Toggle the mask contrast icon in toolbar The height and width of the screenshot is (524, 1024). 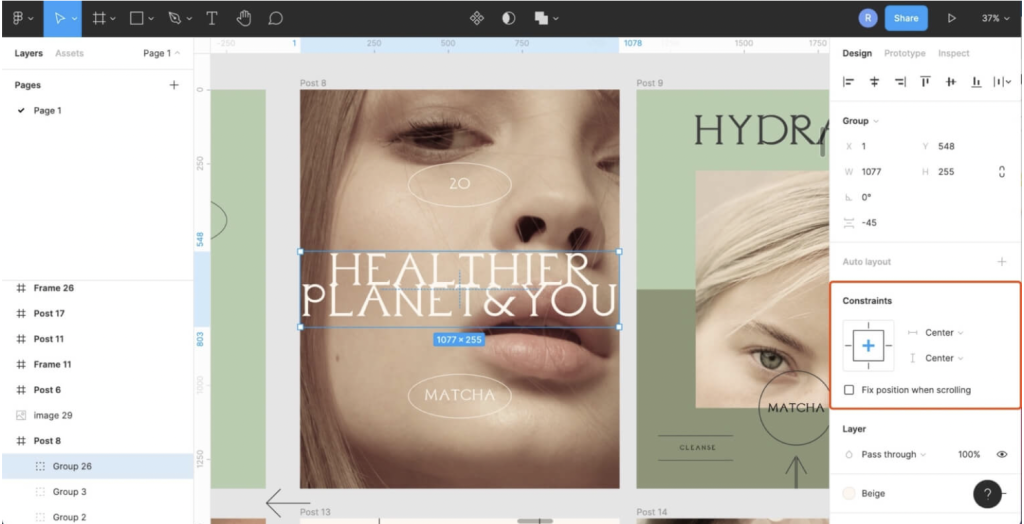(508, 18)
